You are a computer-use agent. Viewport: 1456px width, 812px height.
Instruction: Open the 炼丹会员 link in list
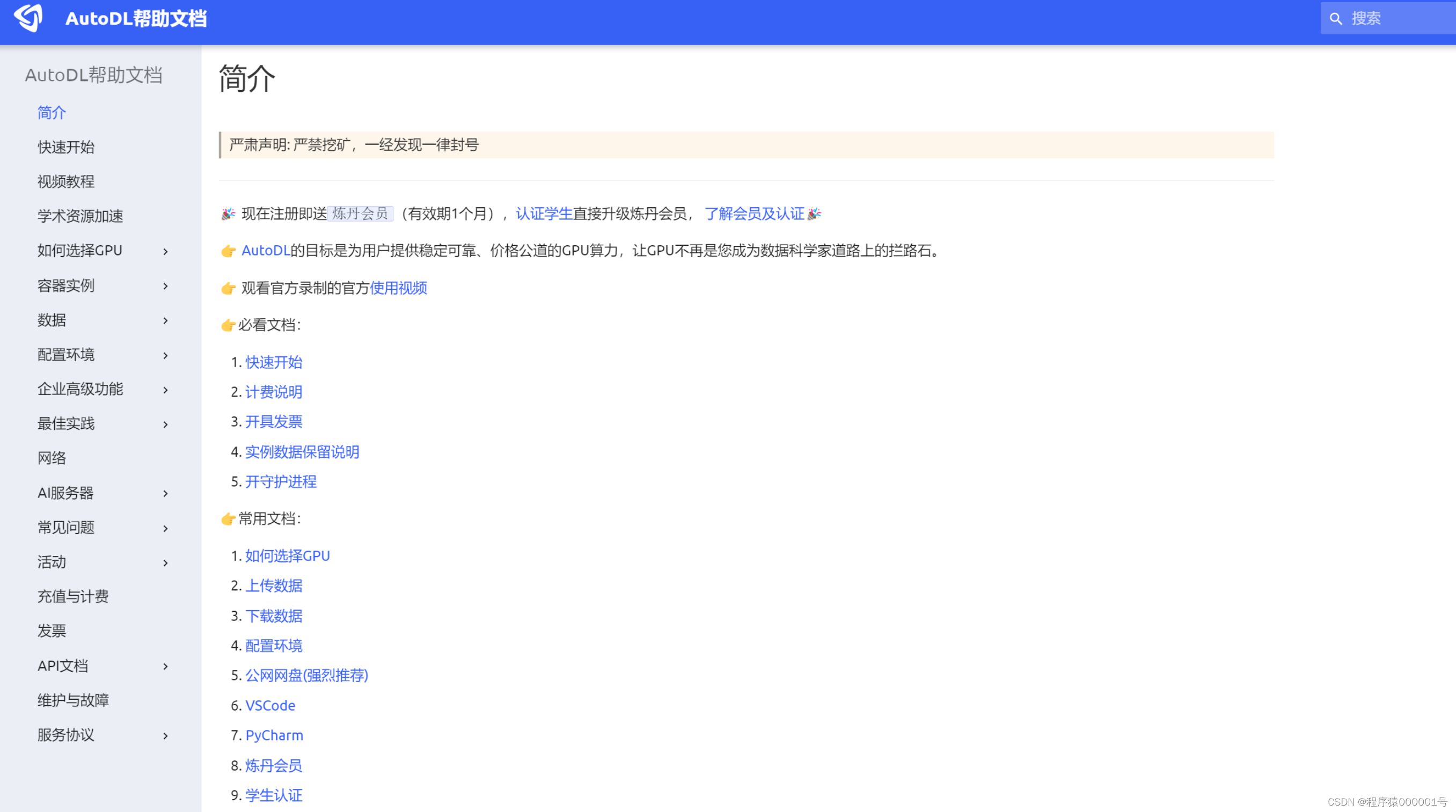coord(274,766)
